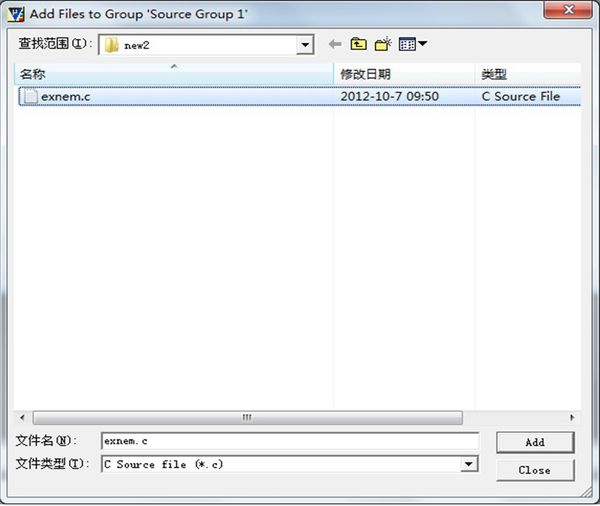Go up one folder level icon
The height and width of the screenshot is (506, 600).
coord(359,44)
